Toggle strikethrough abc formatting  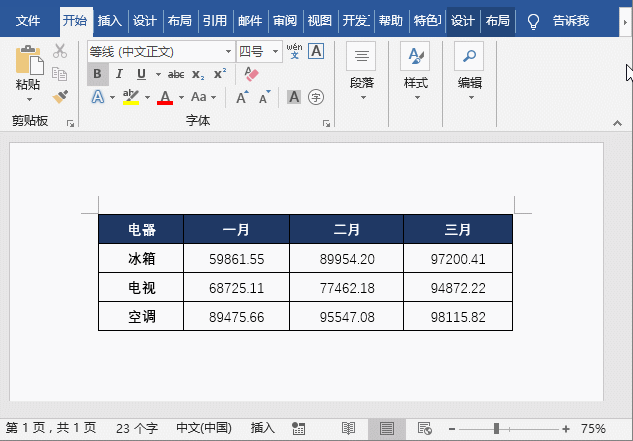[176, 74]
